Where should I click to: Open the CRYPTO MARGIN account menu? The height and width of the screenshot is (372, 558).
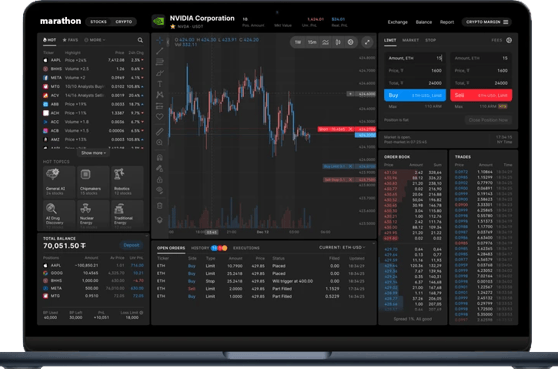(486, 22)
